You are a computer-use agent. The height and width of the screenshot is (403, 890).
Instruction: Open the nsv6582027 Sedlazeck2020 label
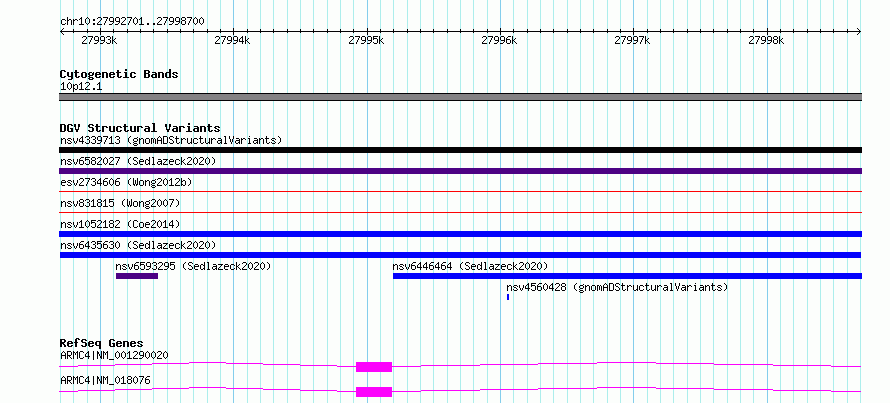tap(138, 161)
